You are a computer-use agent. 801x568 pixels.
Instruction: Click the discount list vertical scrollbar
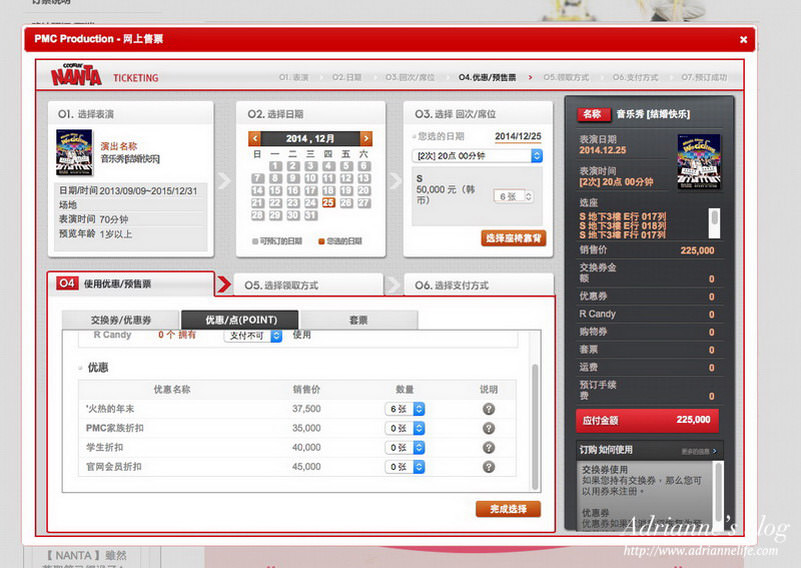[535, 426]
